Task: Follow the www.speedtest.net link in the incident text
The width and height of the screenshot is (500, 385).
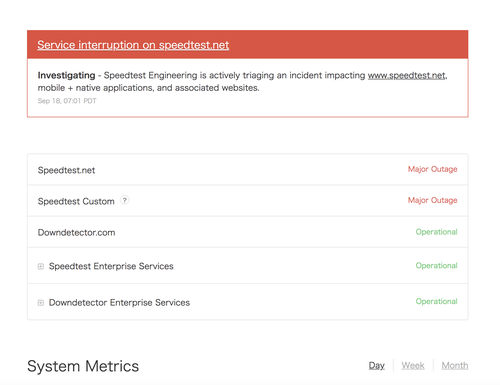Action: 407,75
